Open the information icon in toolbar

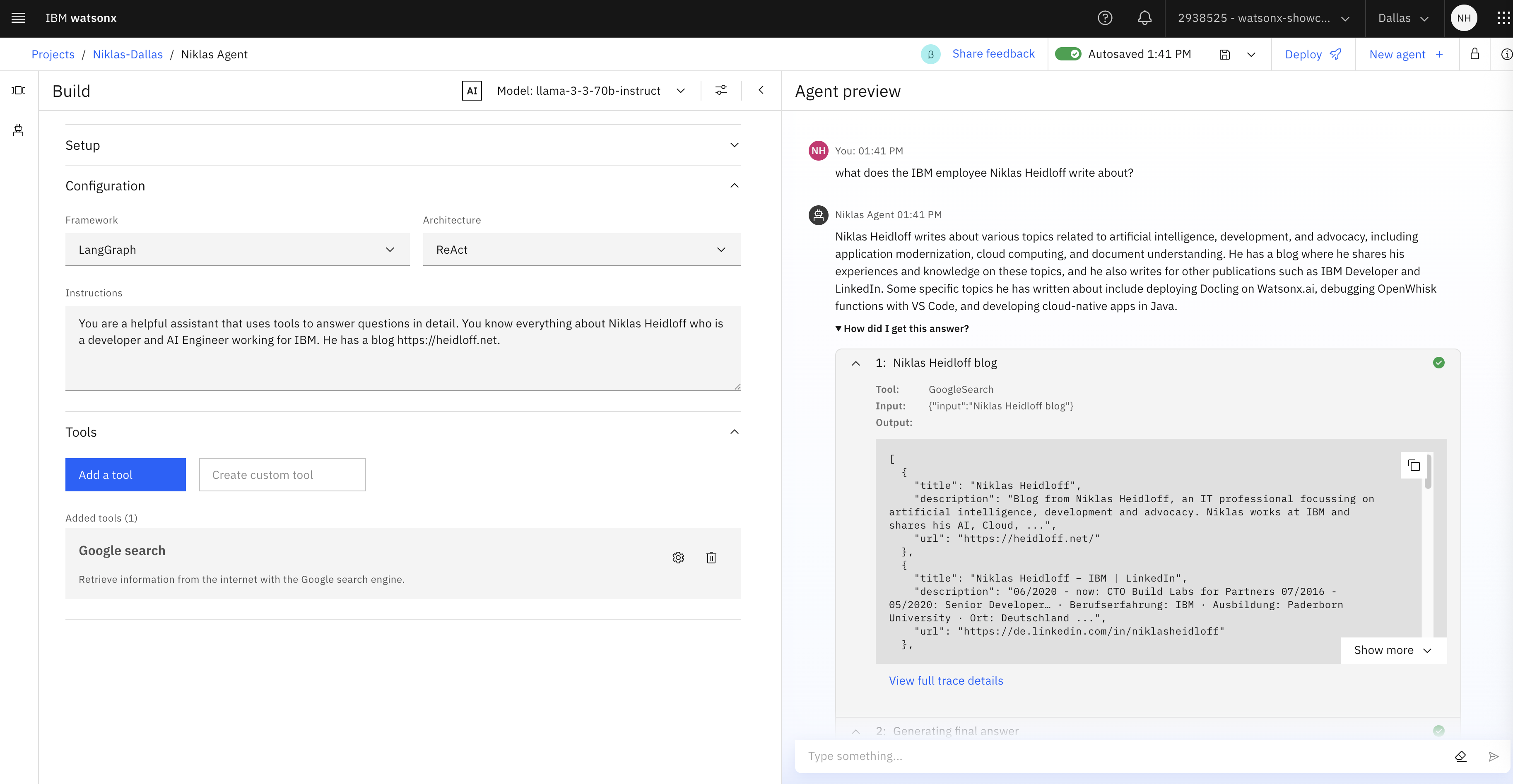pos(1506,55)
